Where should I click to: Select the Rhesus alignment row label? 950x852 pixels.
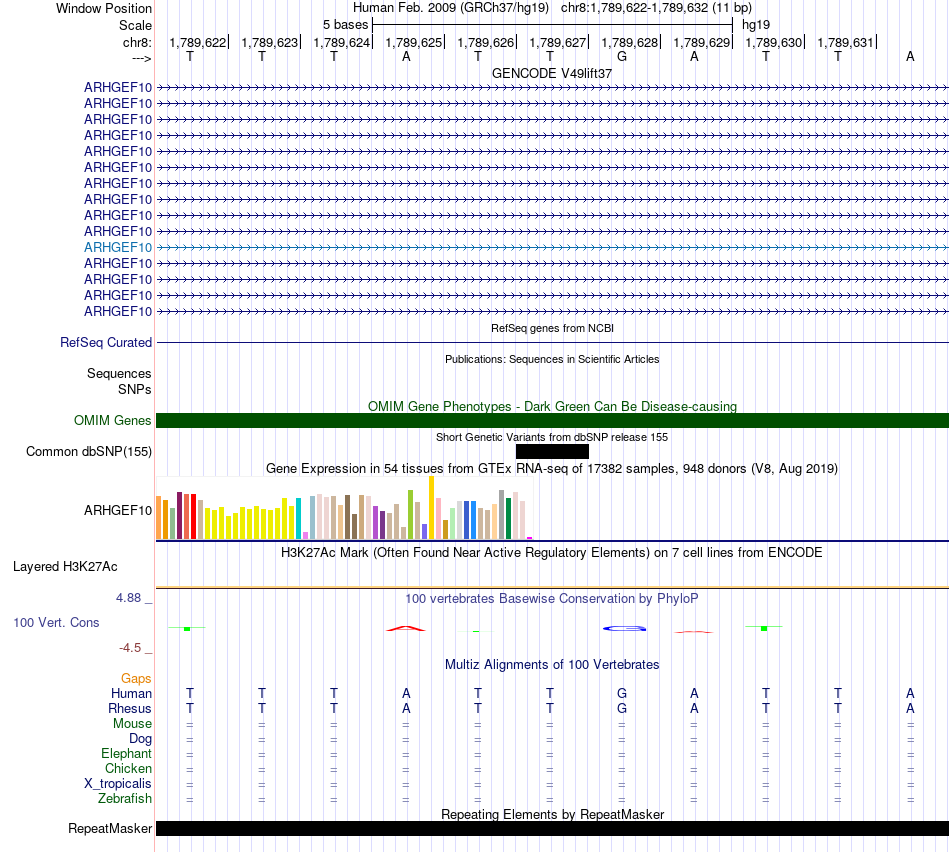(x=130, y=708)
